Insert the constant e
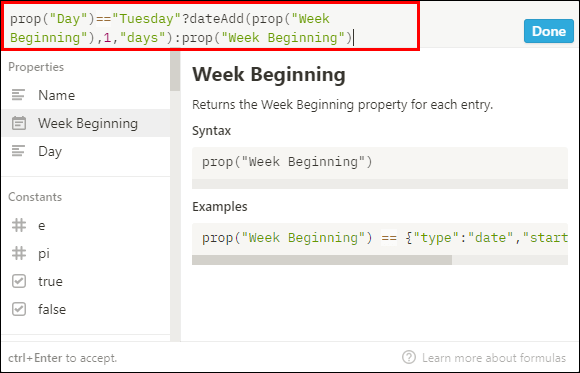This screenshot has height=373, width=580. [x=86, y=225]
